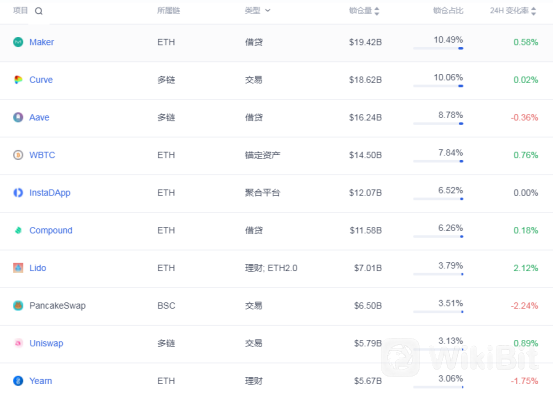Click the PancakeSwap logo icon
The width and height of the screenshot is (553, 394).
click(x=18, y=305)
